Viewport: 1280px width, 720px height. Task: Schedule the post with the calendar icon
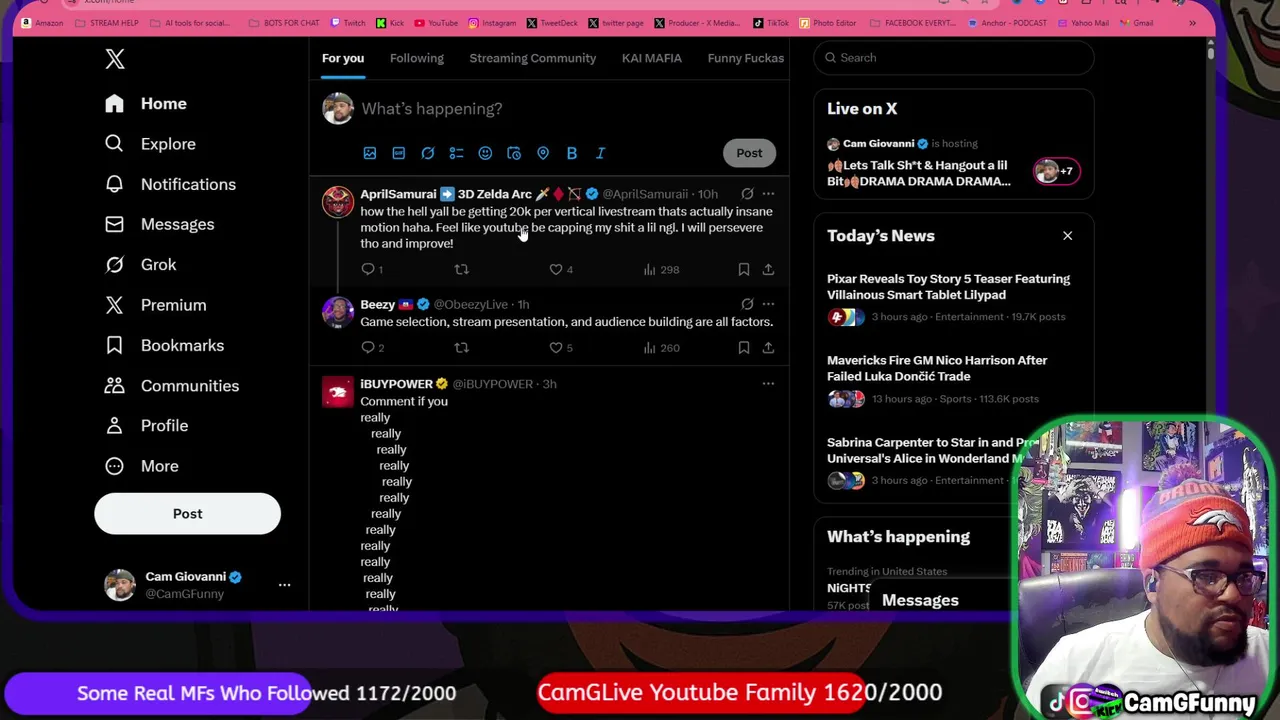point(514,153)
